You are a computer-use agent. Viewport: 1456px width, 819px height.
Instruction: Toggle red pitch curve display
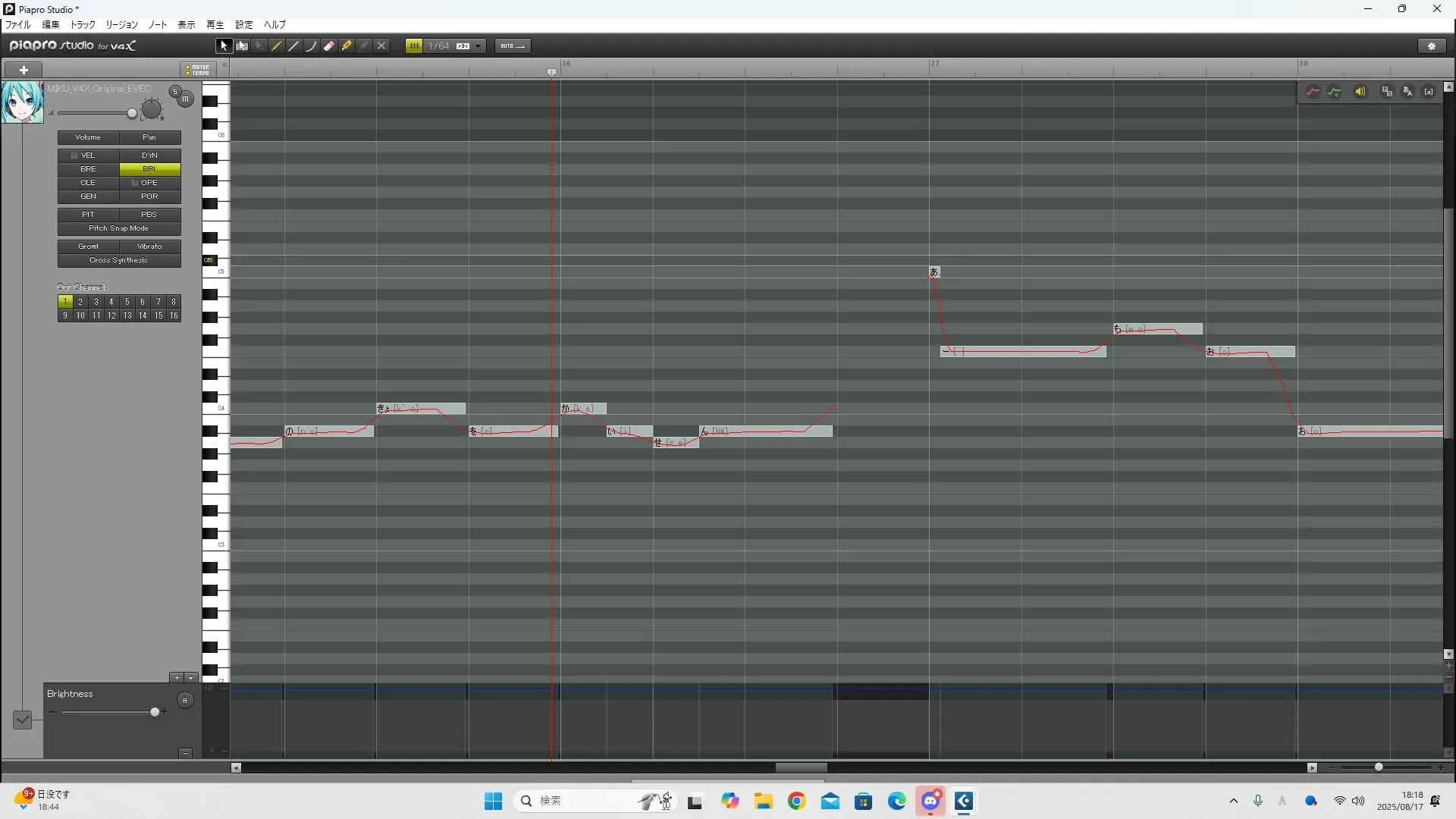coord(1313,92)
